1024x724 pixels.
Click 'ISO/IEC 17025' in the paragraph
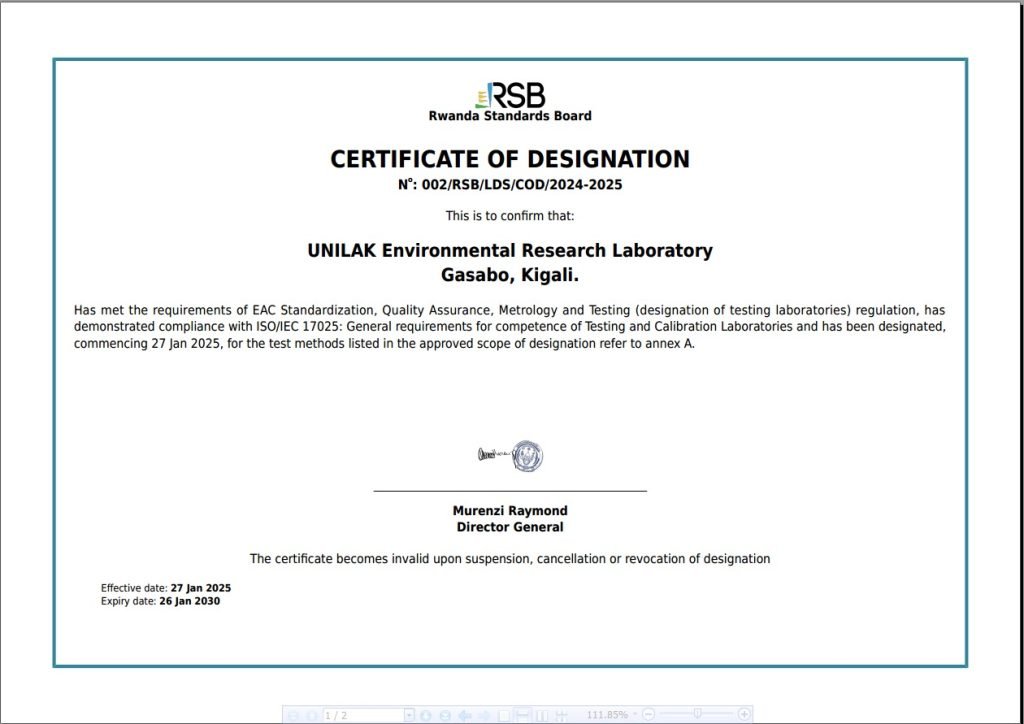point(297,326)
